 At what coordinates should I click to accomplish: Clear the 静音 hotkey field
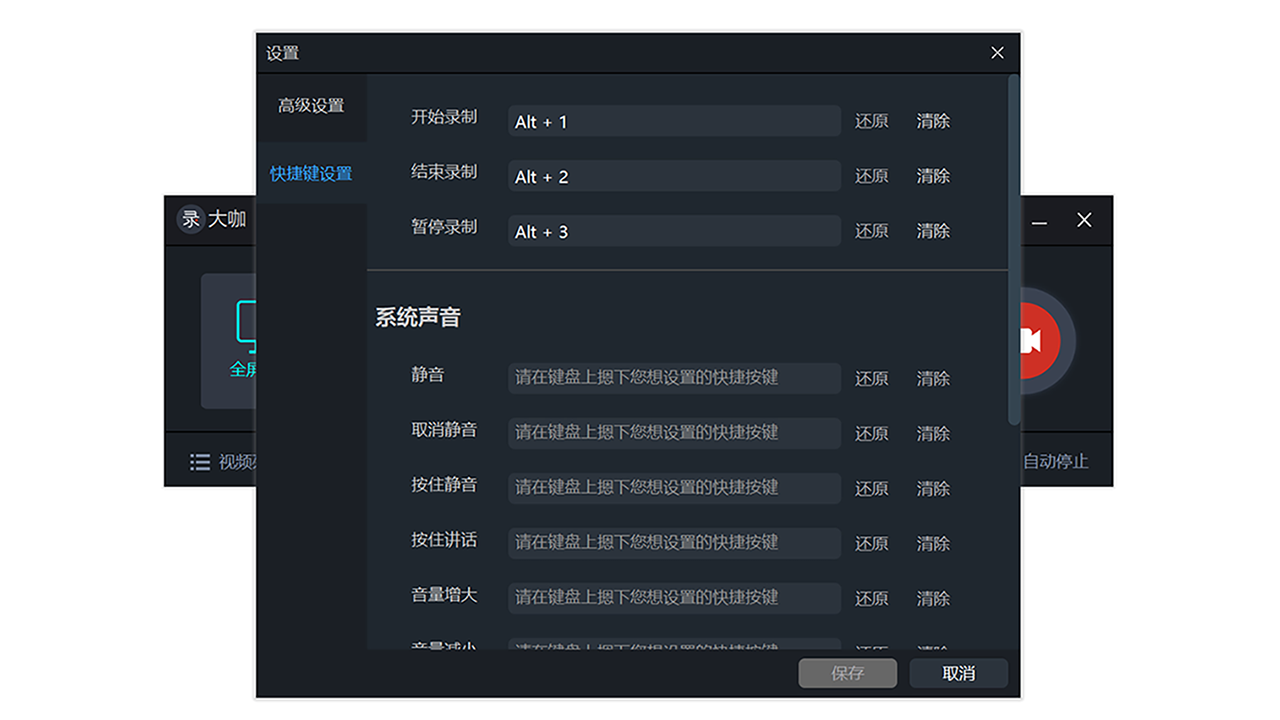point(931,378)
